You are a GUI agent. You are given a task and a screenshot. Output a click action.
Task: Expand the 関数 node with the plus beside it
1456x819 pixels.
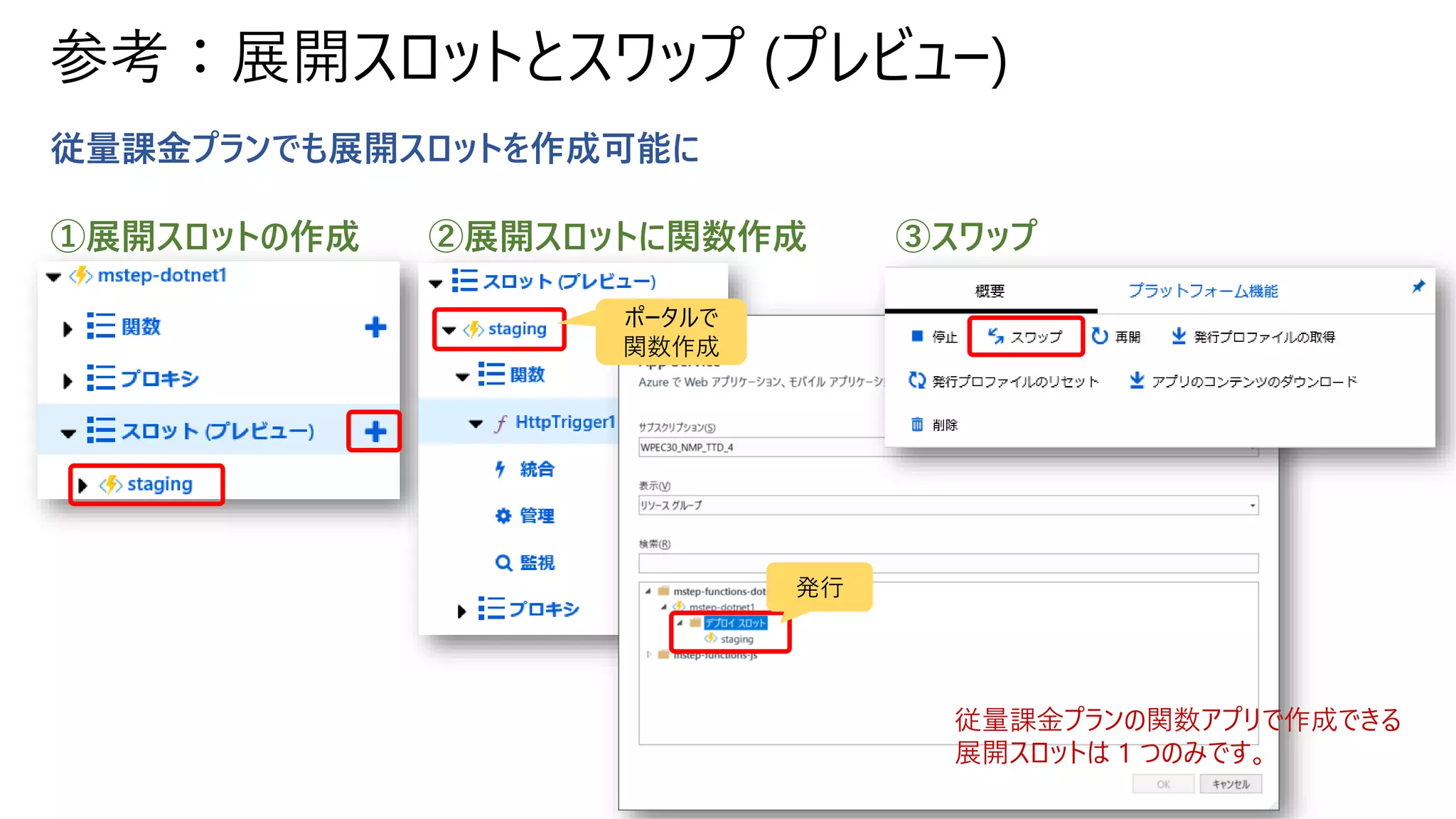[68, 328]
